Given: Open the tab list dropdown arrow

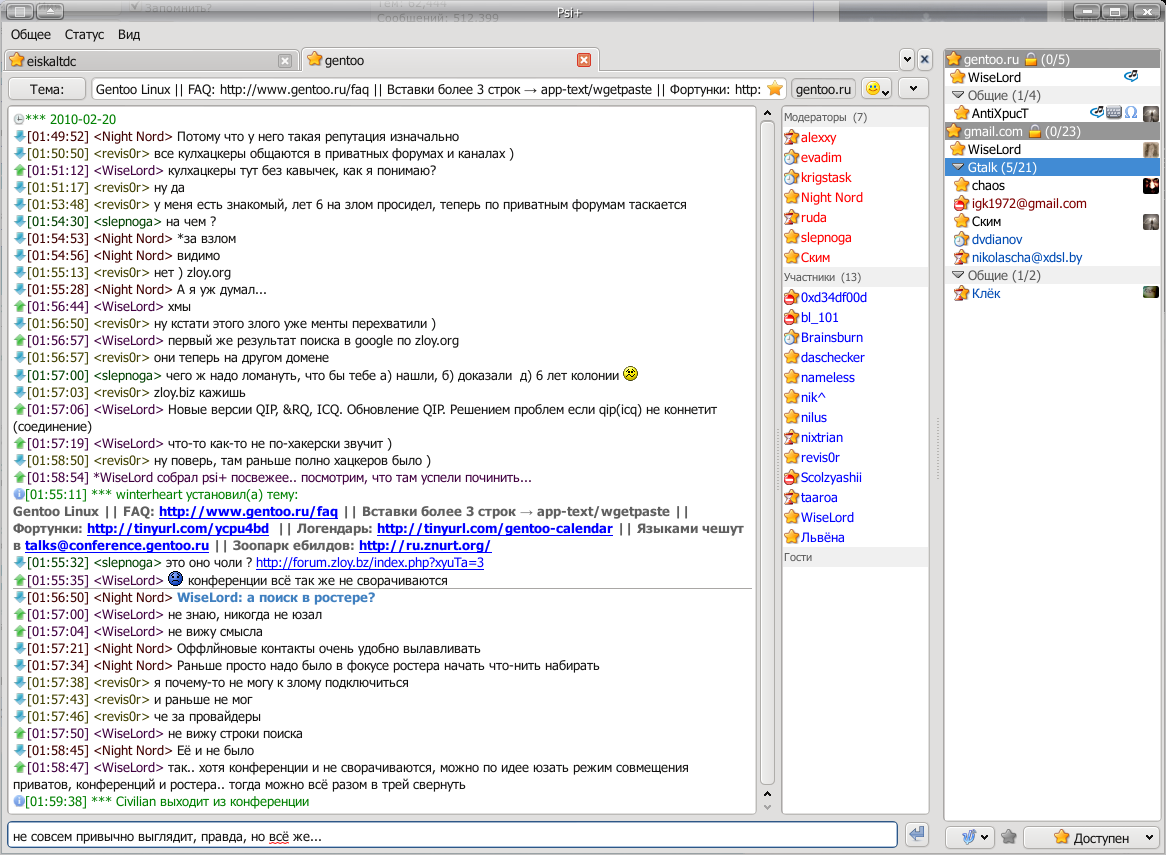Looking at the screenshot, I should point(906,59).
